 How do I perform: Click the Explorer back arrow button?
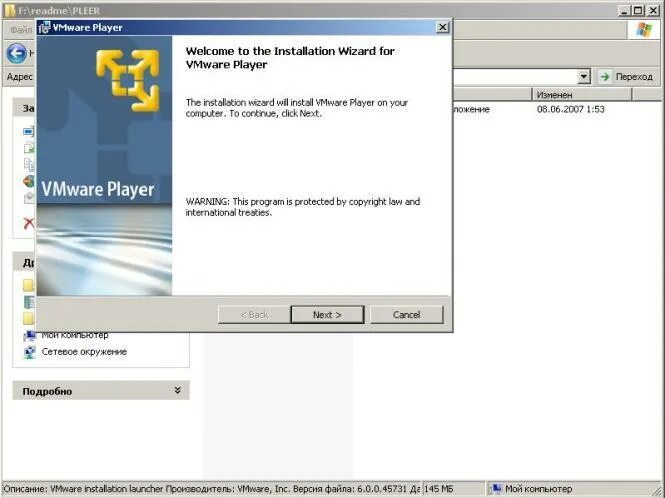click(17, 53)
